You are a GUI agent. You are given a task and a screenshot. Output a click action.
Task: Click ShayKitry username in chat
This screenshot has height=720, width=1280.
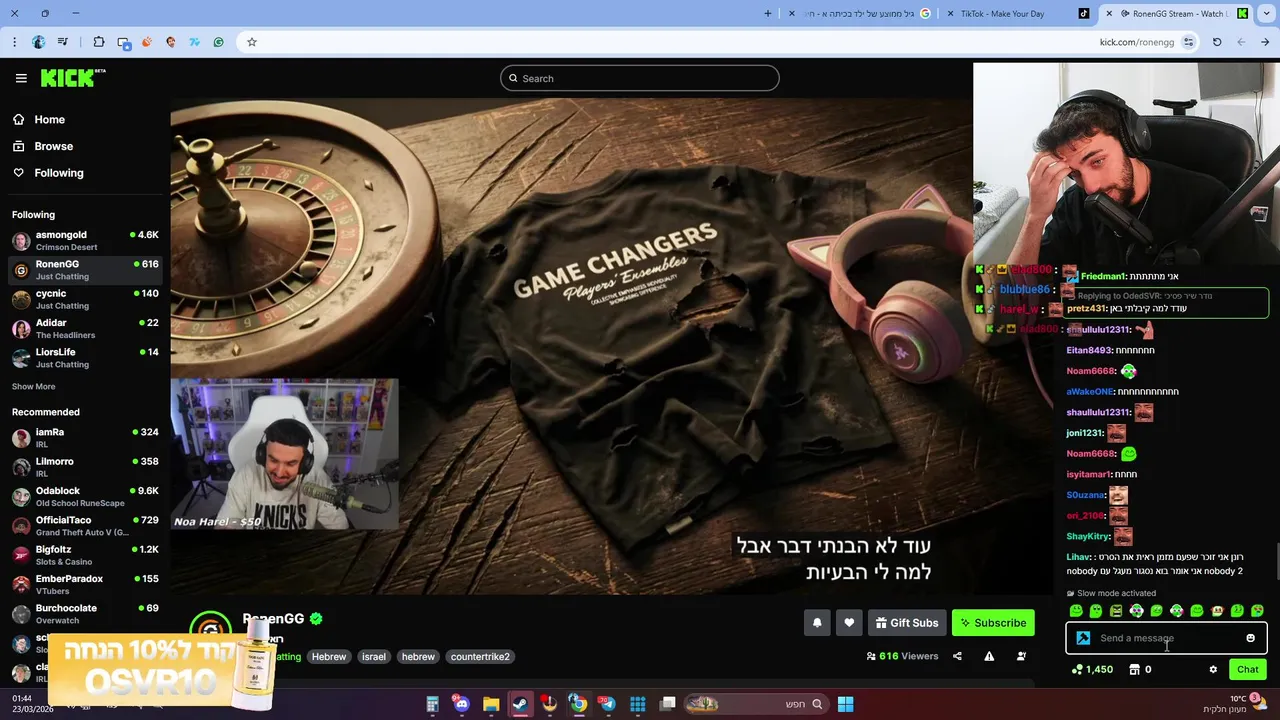(x=1088, y=537)
